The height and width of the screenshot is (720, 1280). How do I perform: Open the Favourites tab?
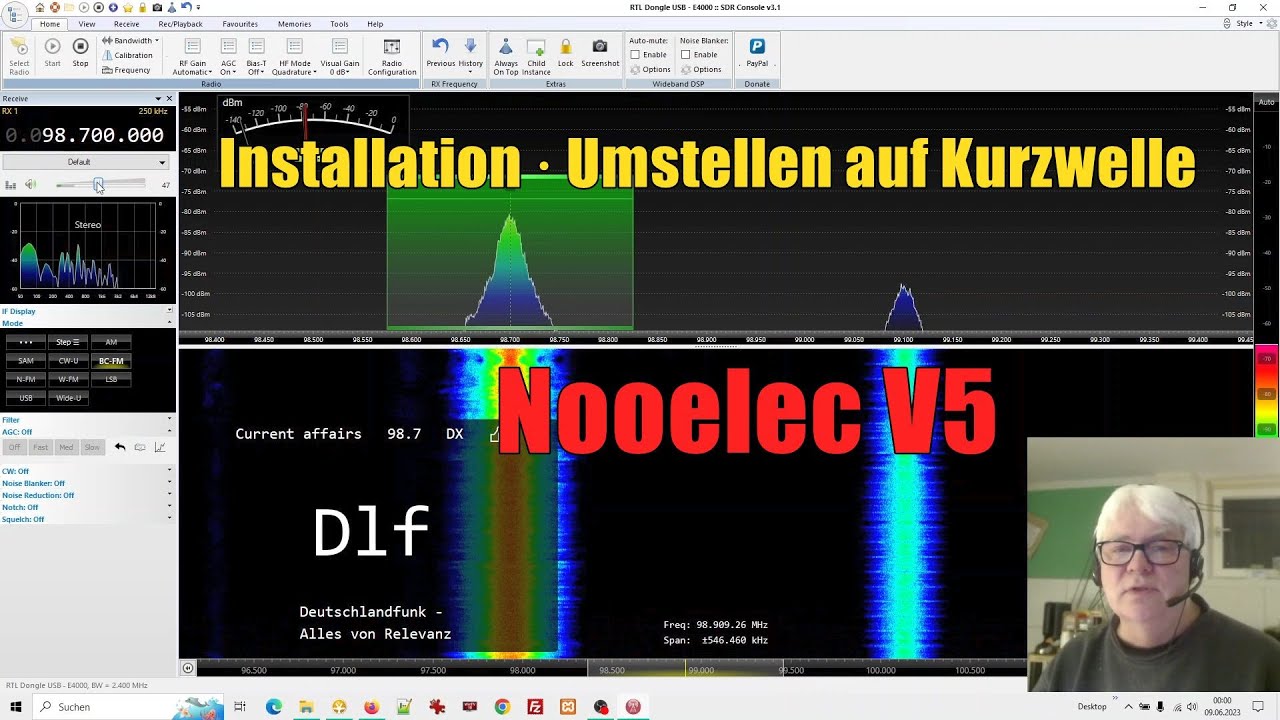tap(240, 24)
